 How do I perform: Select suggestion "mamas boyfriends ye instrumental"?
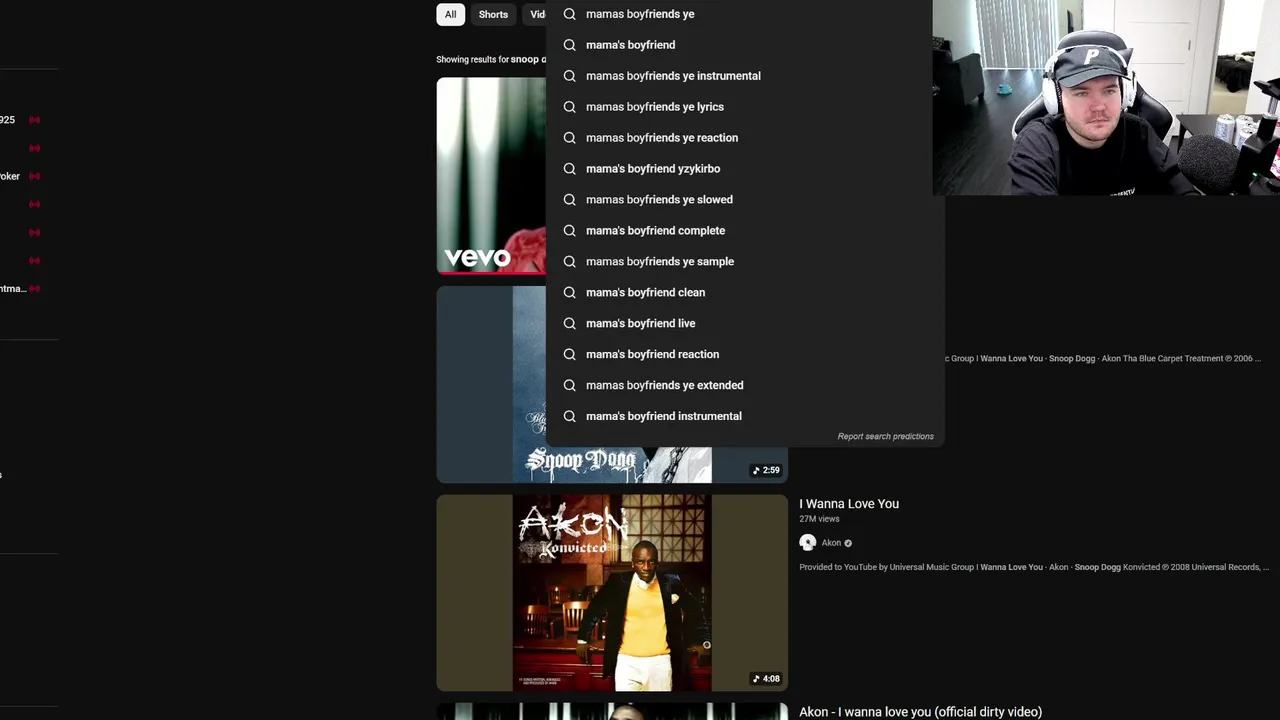coord(744,76)
